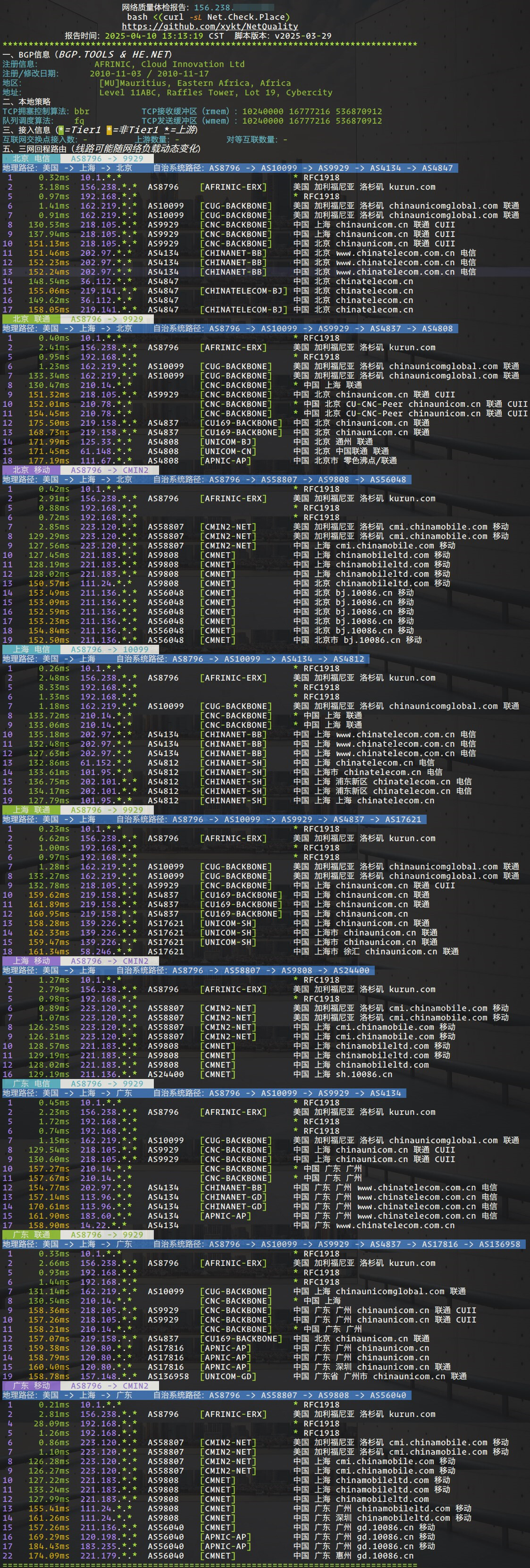The image size is (530, 1568).
Task: Click the AS8796 -> 10099 badge
Action: (109, 649)
